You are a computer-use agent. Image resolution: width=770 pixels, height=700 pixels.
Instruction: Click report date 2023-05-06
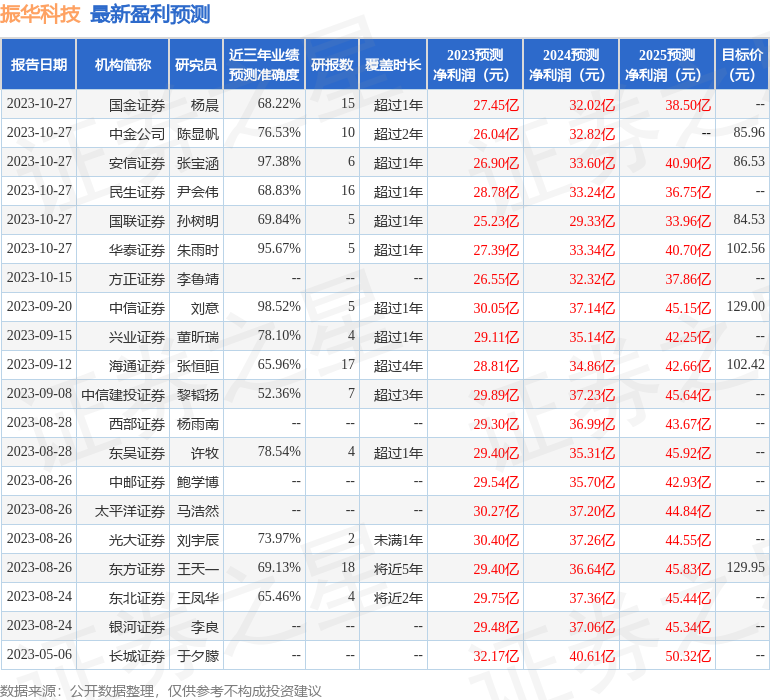(39, 654)
